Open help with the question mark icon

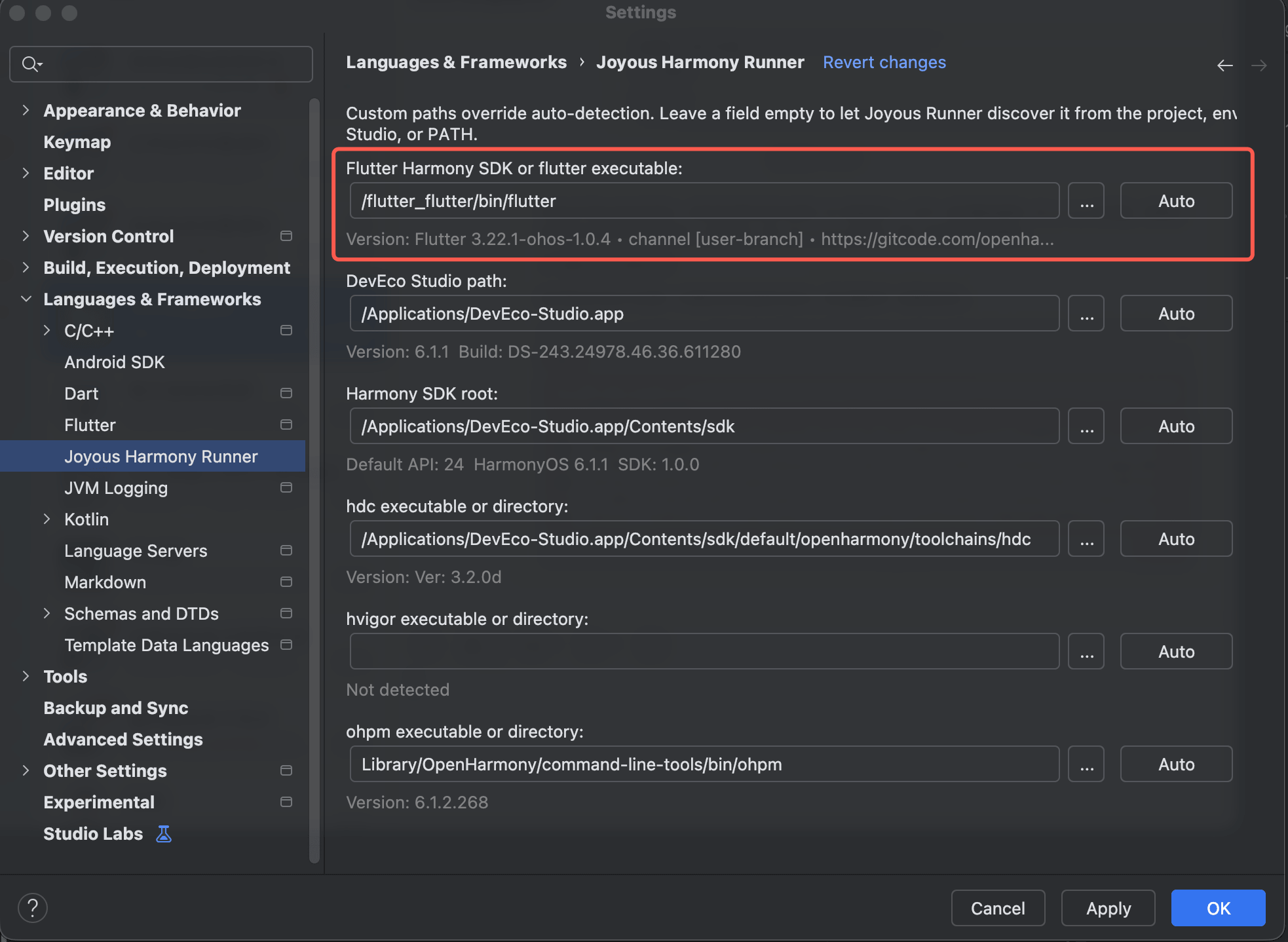[x=33, y=908]
